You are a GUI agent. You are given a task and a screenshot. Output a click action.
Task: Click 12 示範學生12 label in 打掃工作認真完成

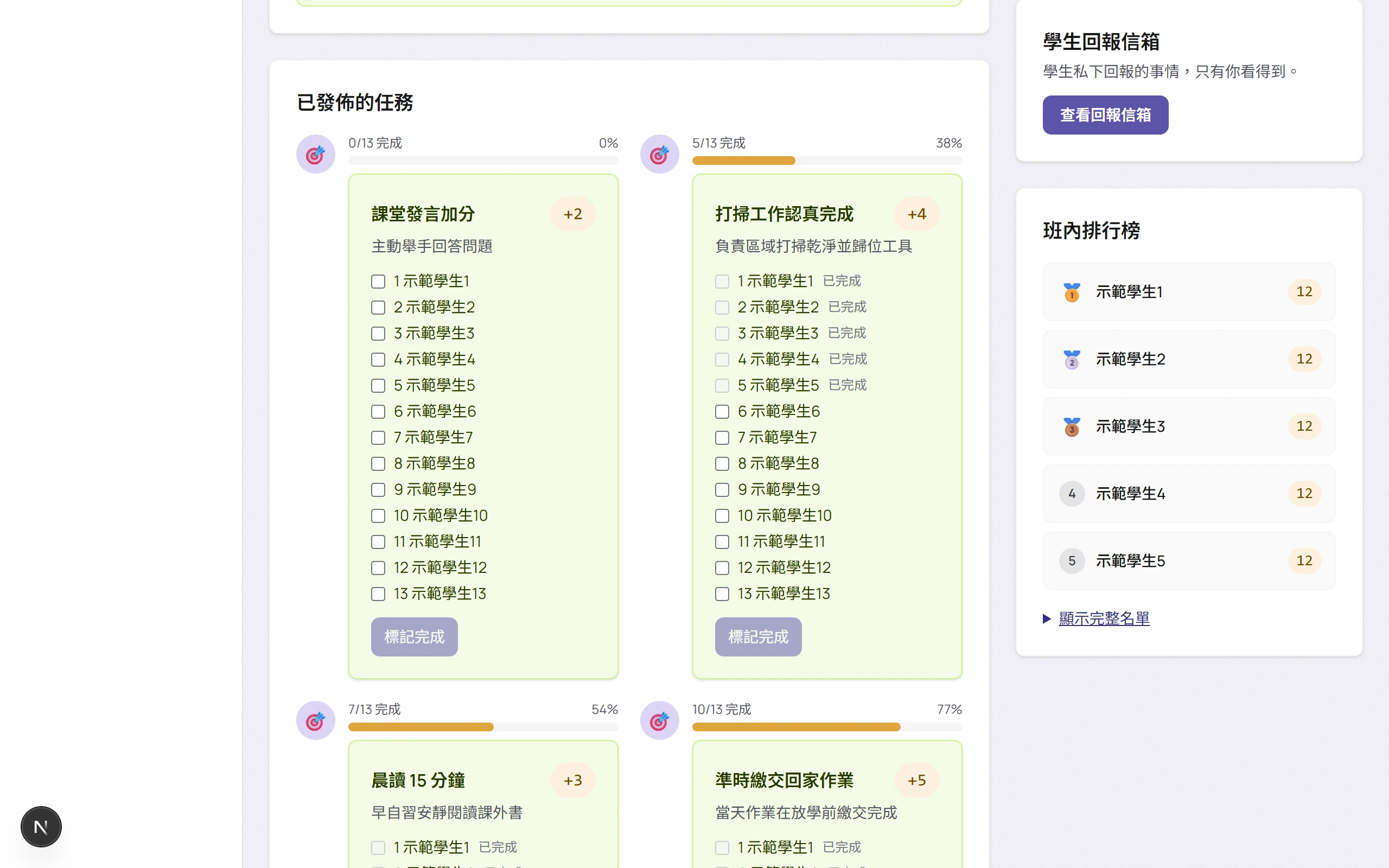pyautogui.click(x=784, y=568)
